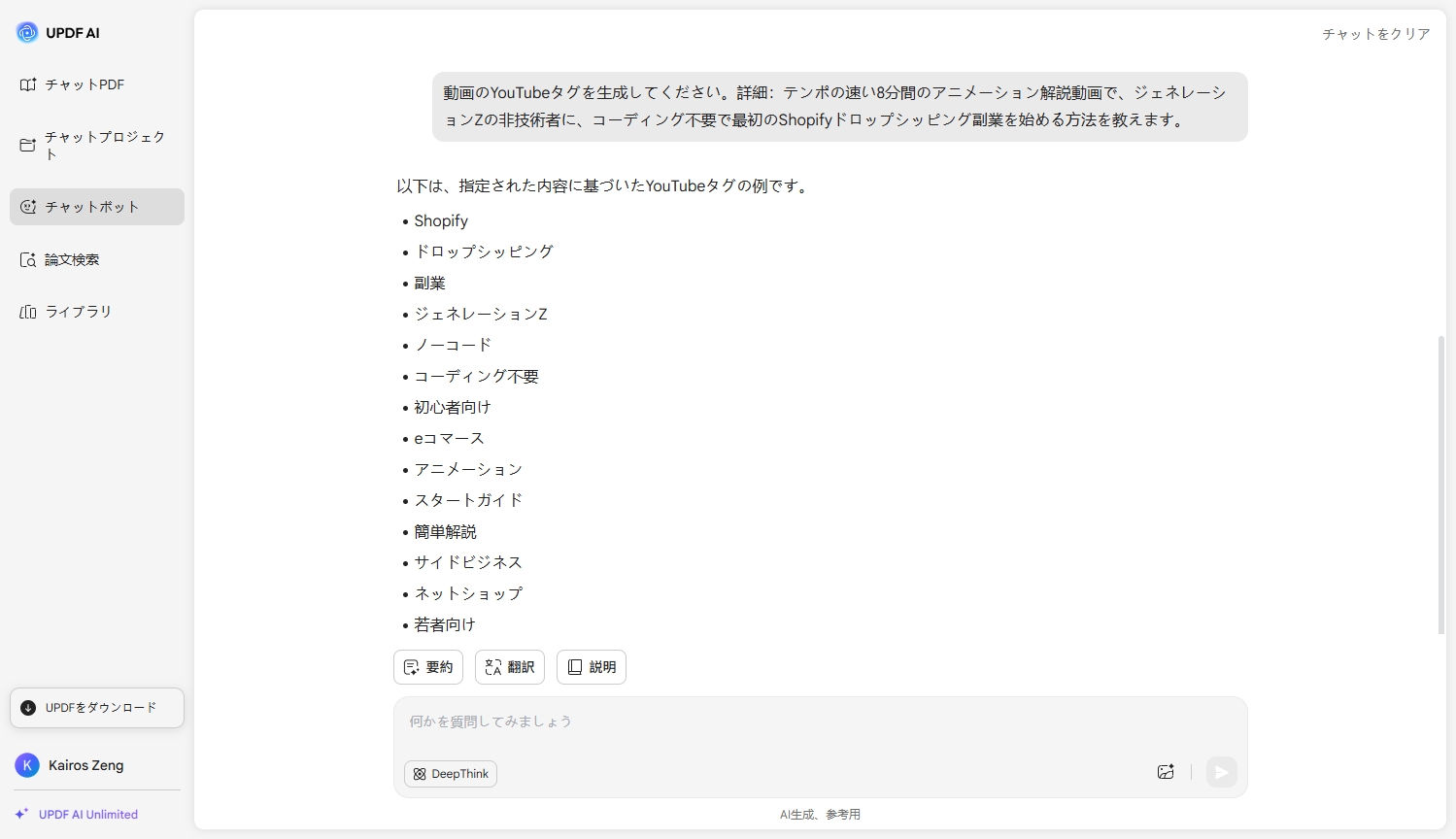1456x839 pixels.
Task: Click the ドロップシッピング tag text
Action: coord(484,252)
